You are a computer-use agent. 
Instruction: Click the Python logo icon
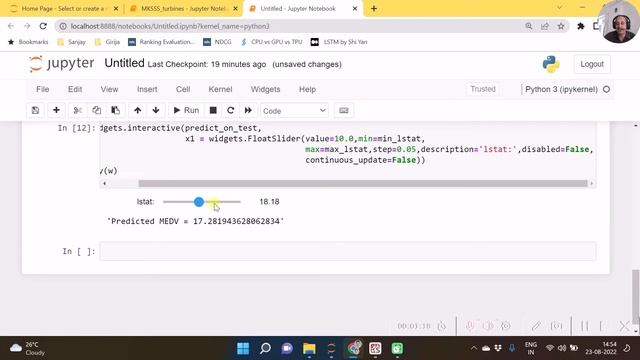click(551, 64)
